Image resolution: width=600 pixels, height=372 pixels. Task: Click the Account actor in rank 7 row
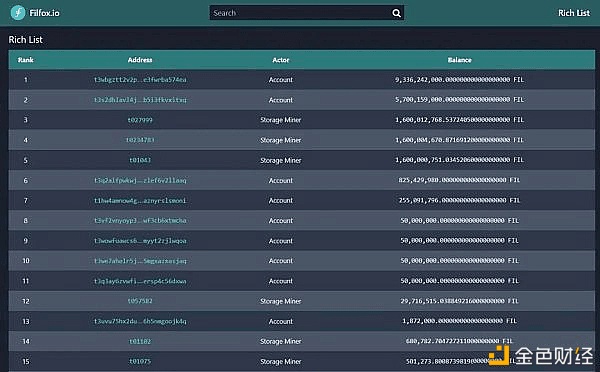281,200
